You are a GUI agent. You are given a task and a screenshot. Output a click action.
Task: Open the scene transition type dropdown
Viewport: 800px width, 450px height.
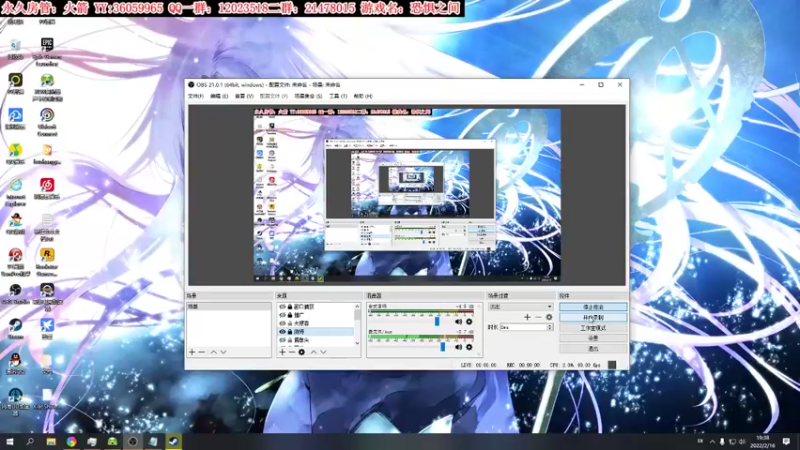click(x=520, y=307)
